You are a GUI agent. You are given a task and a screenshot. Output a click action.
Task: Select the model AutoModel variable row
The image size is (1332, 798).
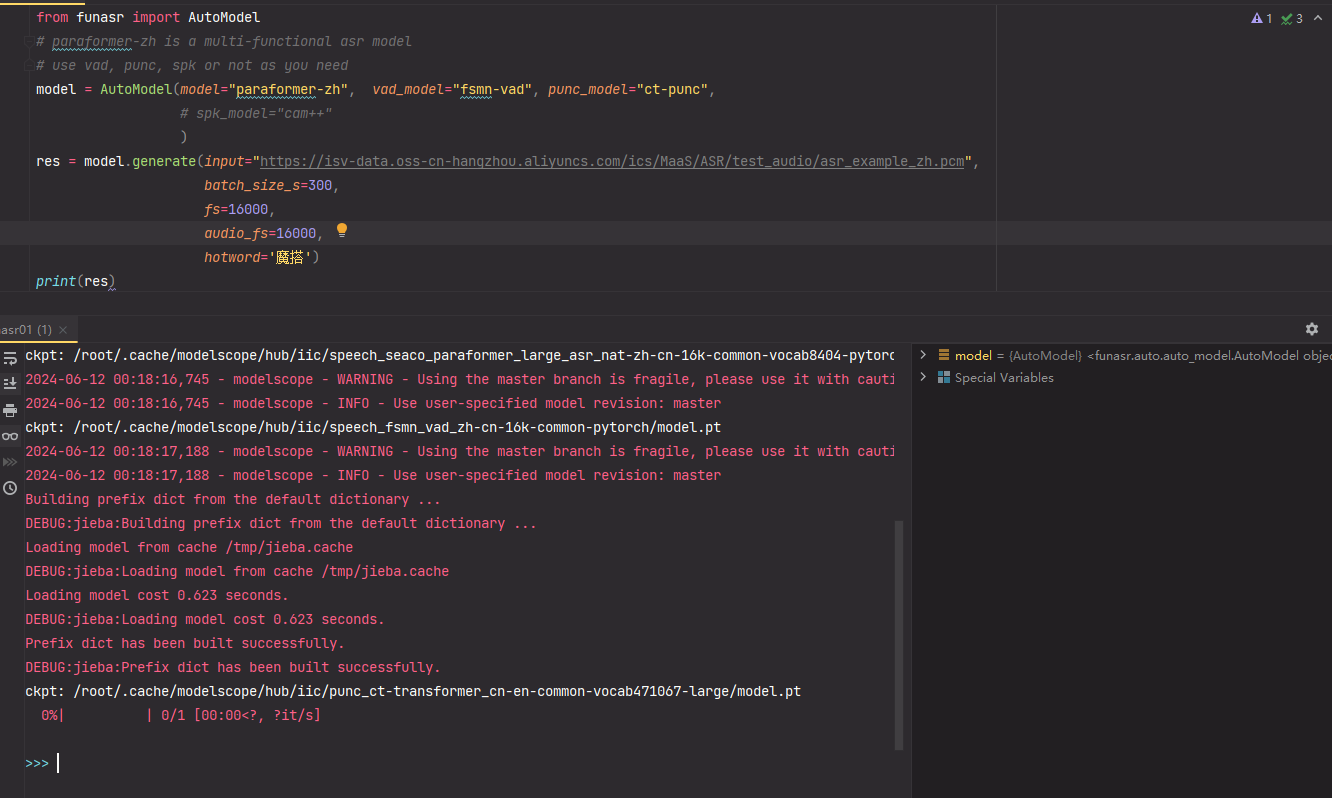(1123, 355)
